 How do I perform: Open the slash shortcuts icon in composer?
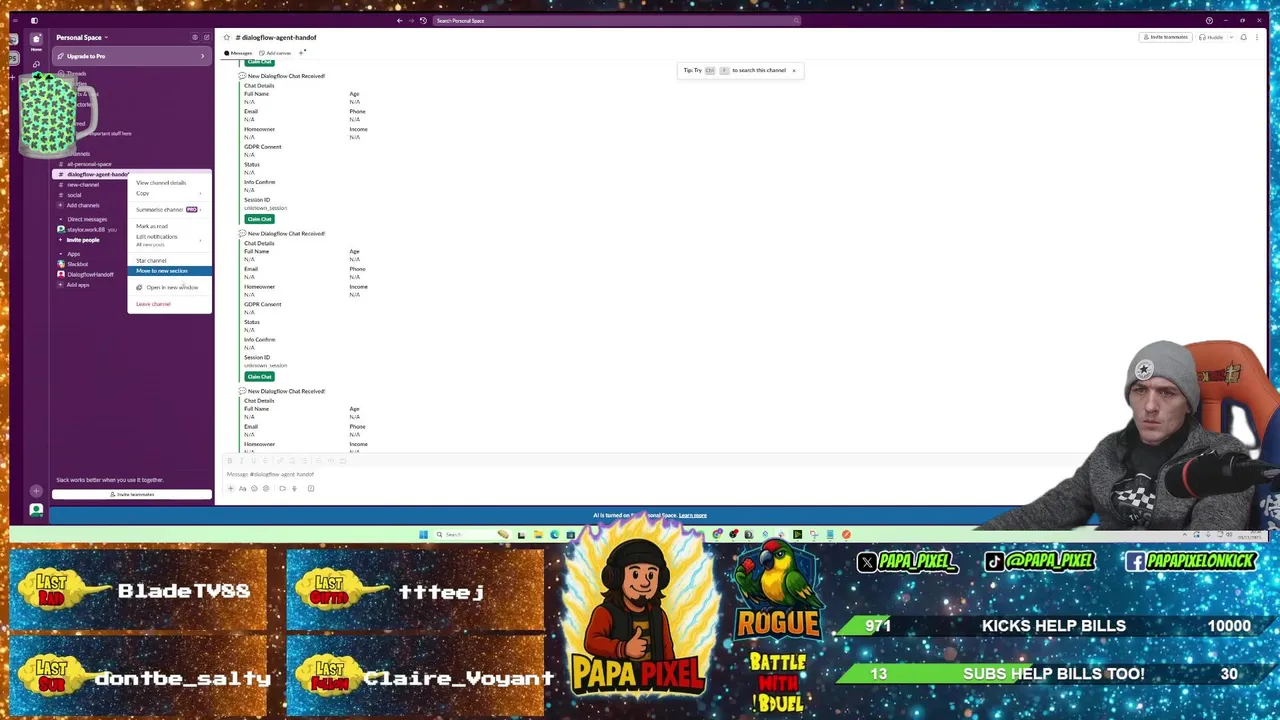click(311, 488)
